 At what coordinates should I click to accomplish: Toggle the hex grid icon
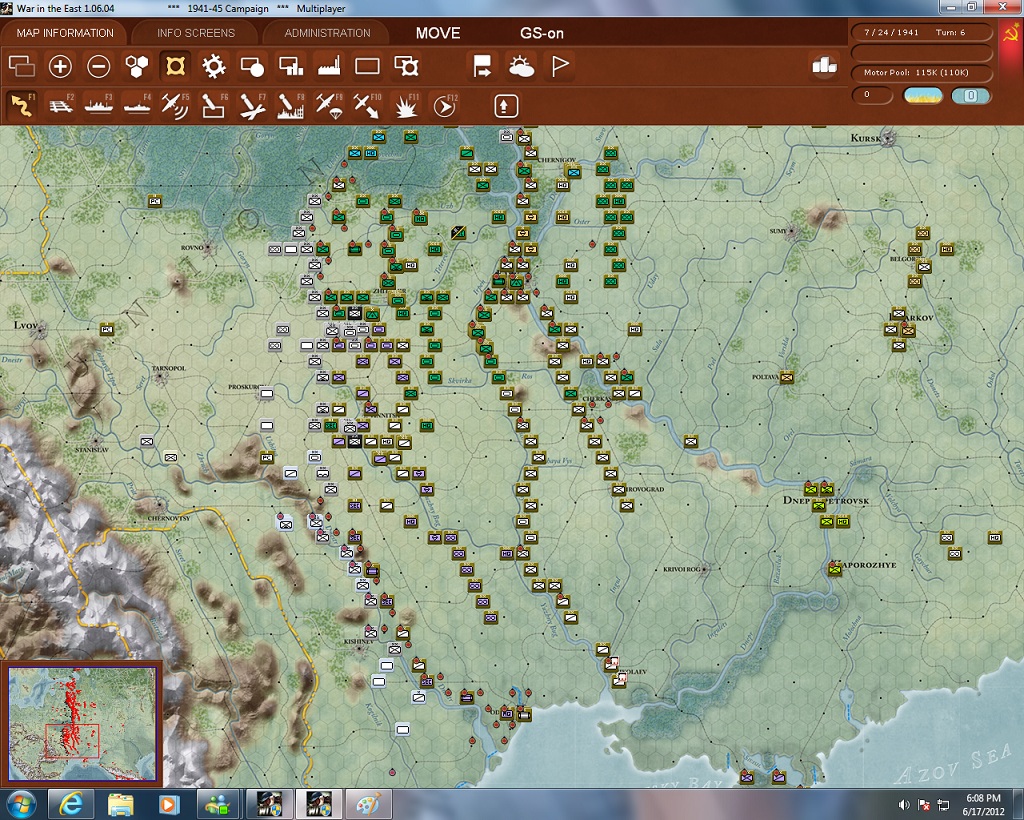point(137,66)
